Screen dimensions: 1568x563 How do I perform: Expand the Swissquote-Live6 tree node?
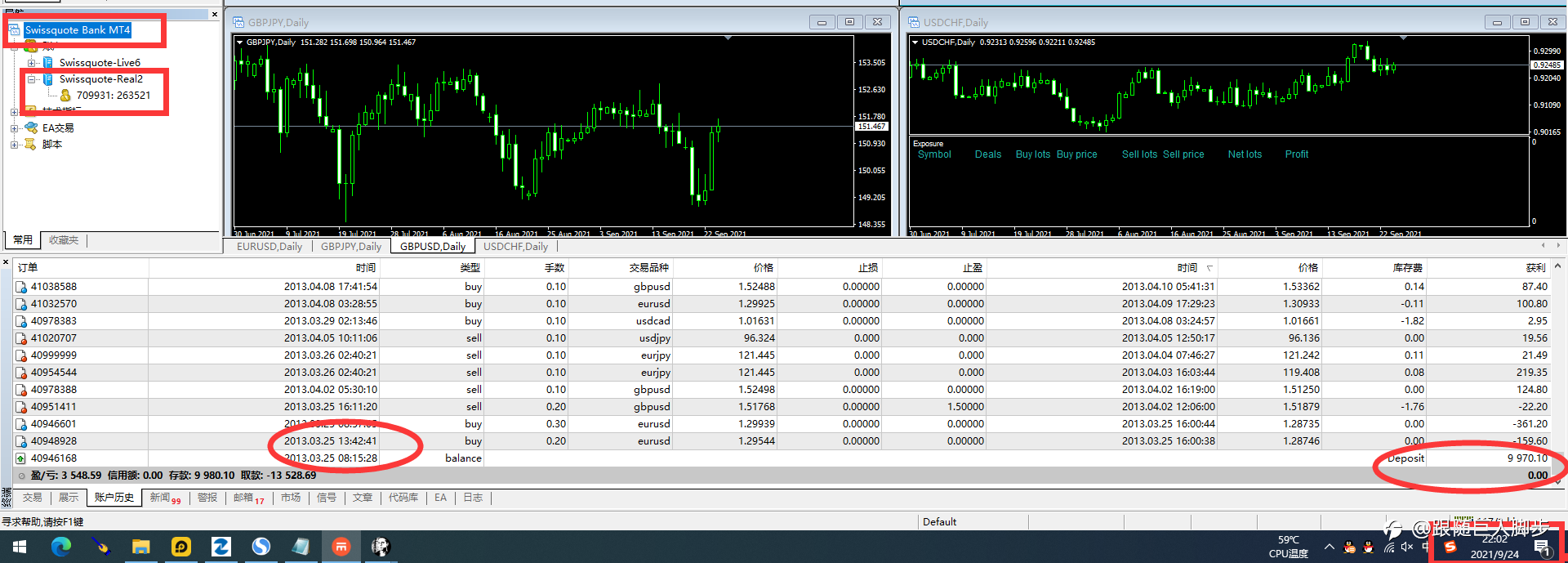pyautogui.click(x=31, y=63)
